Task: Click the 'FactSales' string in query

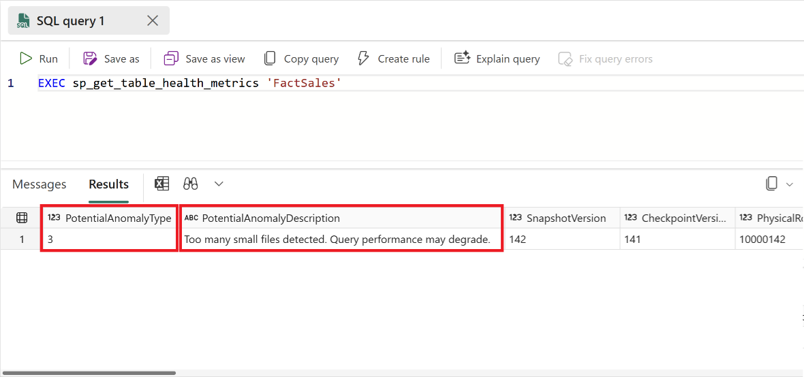Action: (x=304, y=83)
